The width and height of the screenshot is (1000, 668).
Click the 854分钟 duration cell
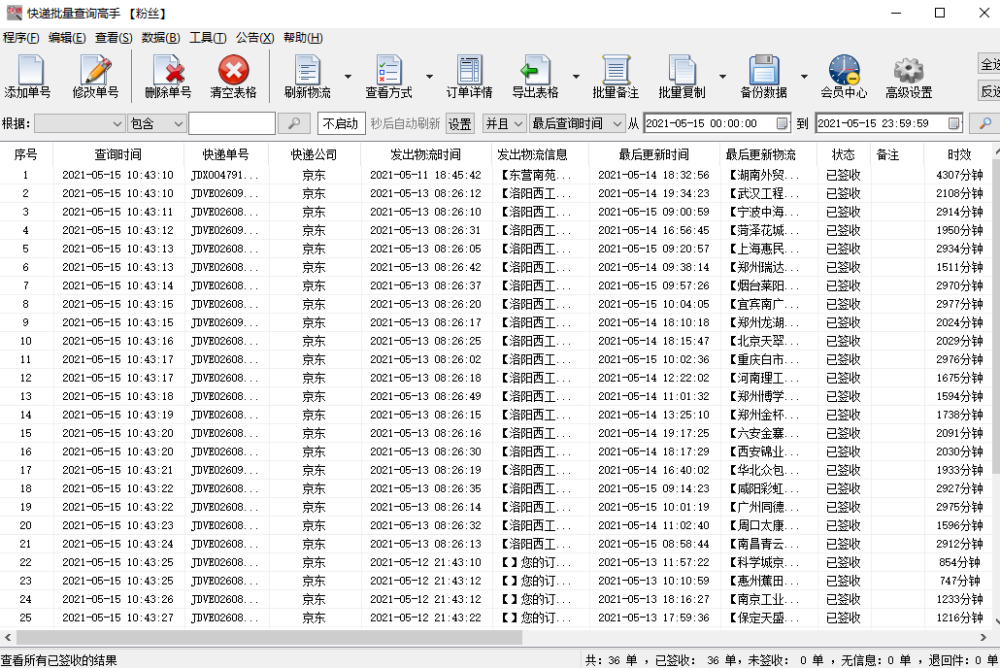[959, 563]
